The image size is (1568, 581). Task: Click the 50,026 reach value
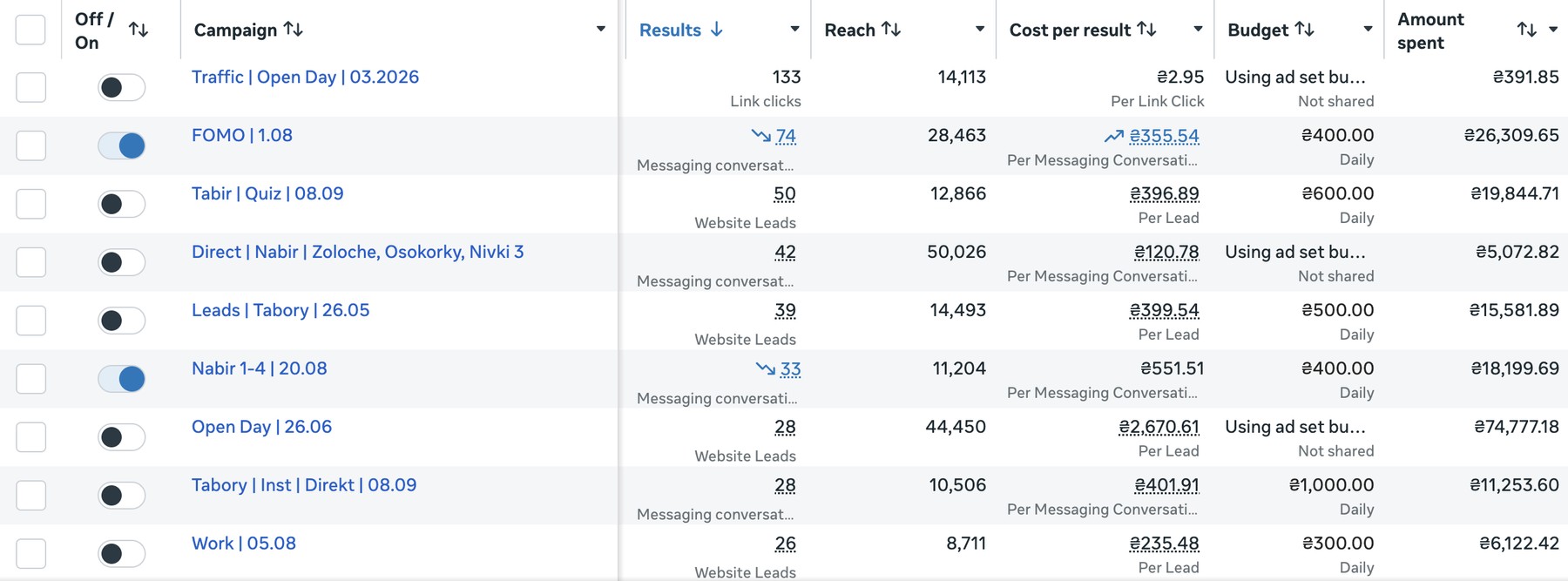tap(956, 252)
